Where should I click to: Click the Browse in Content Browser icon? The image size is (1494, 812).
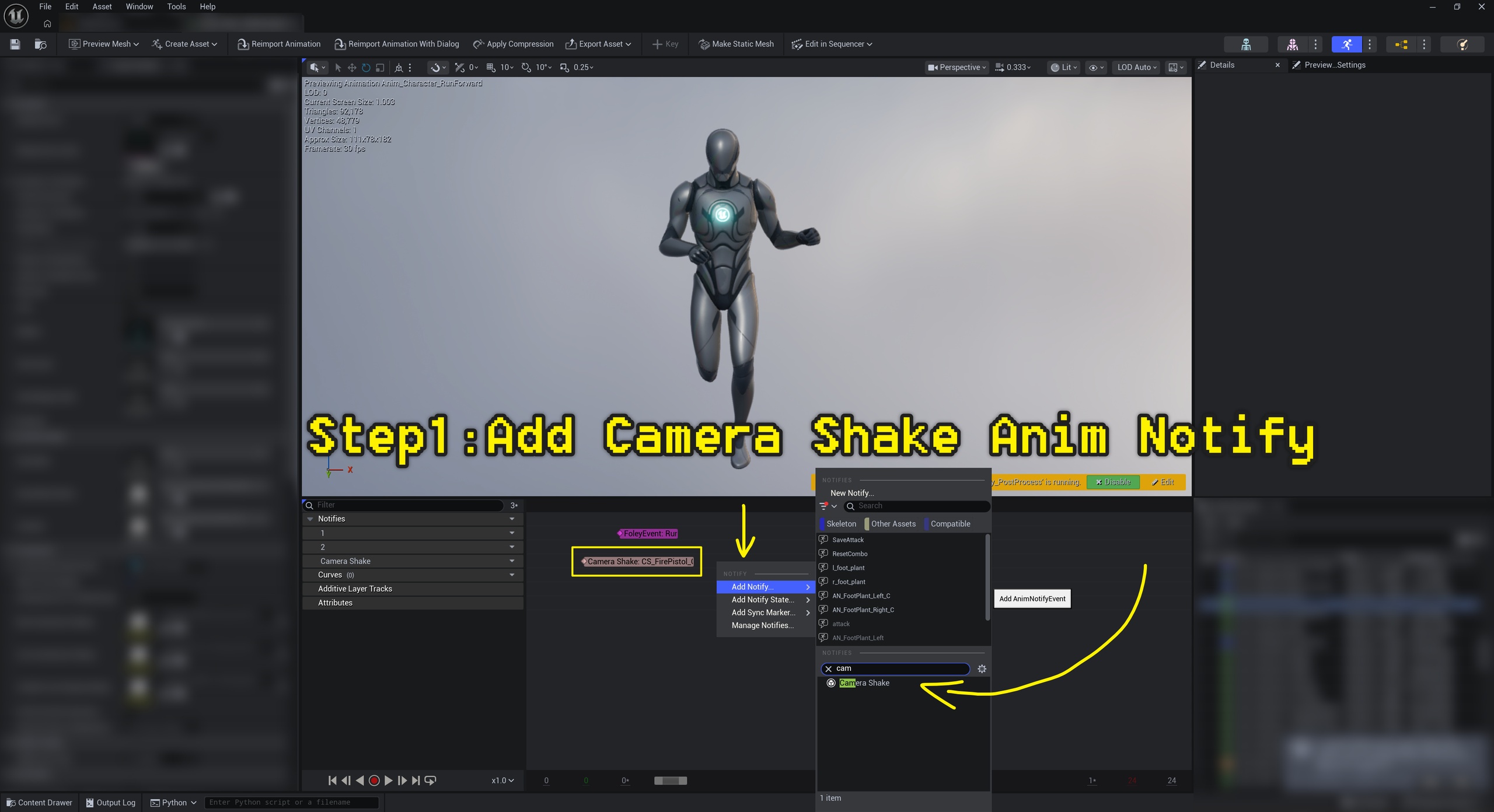pos(40,44)
